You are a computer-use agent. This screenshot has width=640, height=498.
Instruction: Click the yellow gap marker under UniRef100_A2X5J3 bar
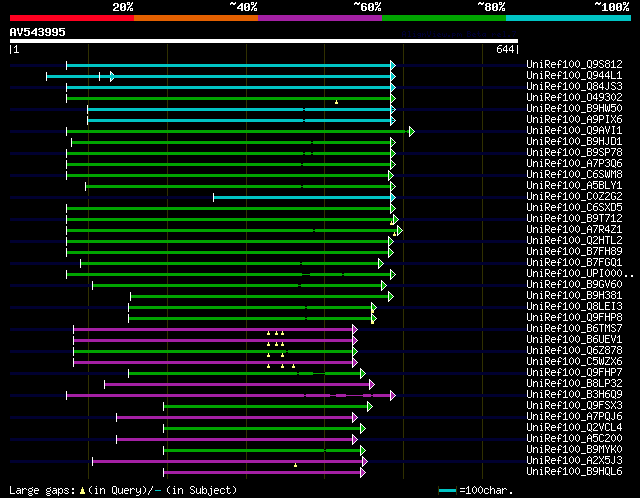pyautogui.click(x=296, y=465)
